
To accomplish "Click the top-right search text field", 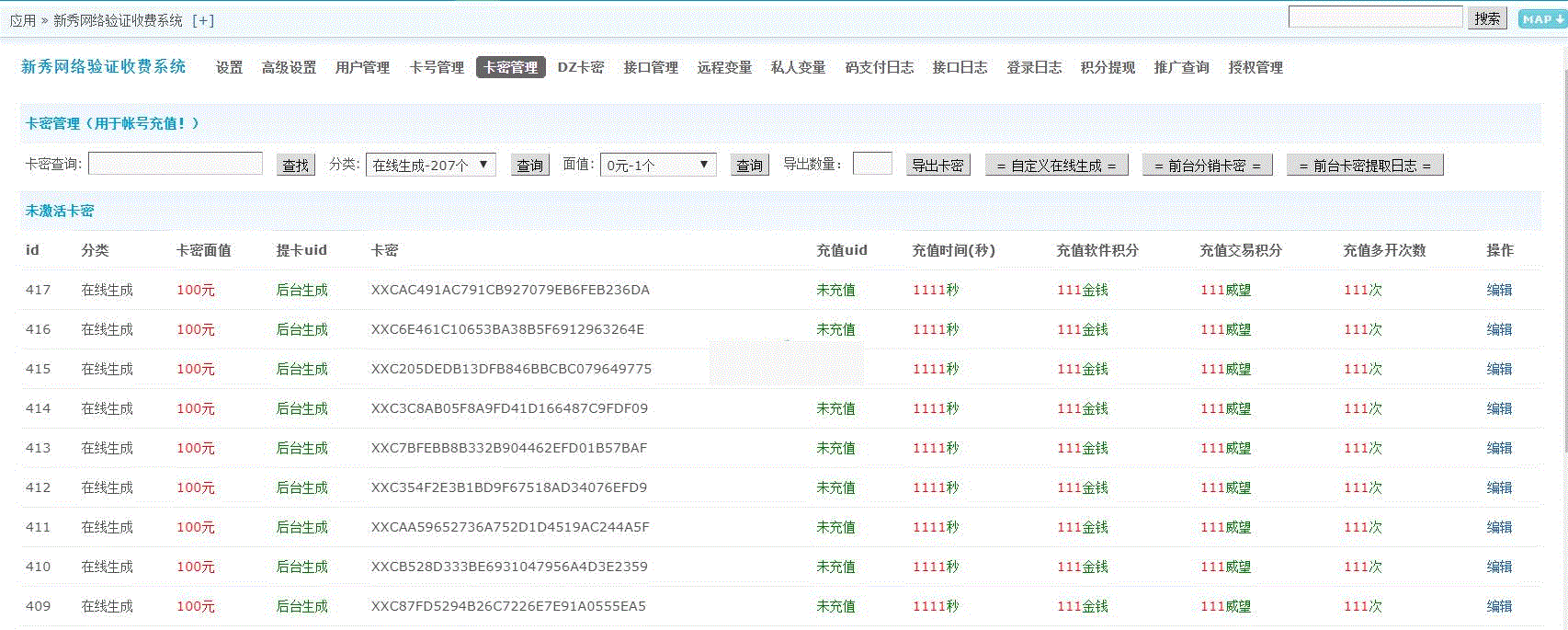I will (x=1375, y=17).
